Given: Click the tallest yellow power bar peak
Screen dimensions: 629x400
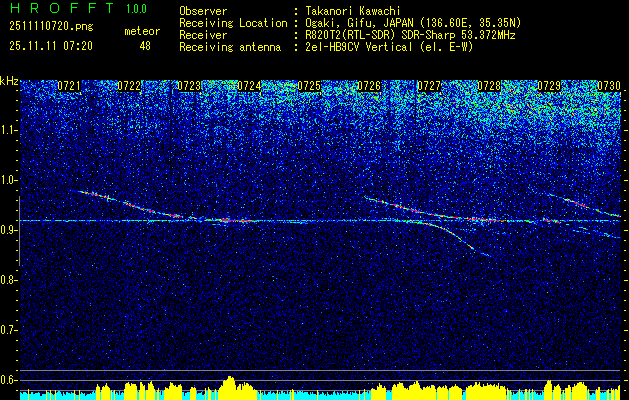Looking at the screenshot, I should tap(230, 381).
